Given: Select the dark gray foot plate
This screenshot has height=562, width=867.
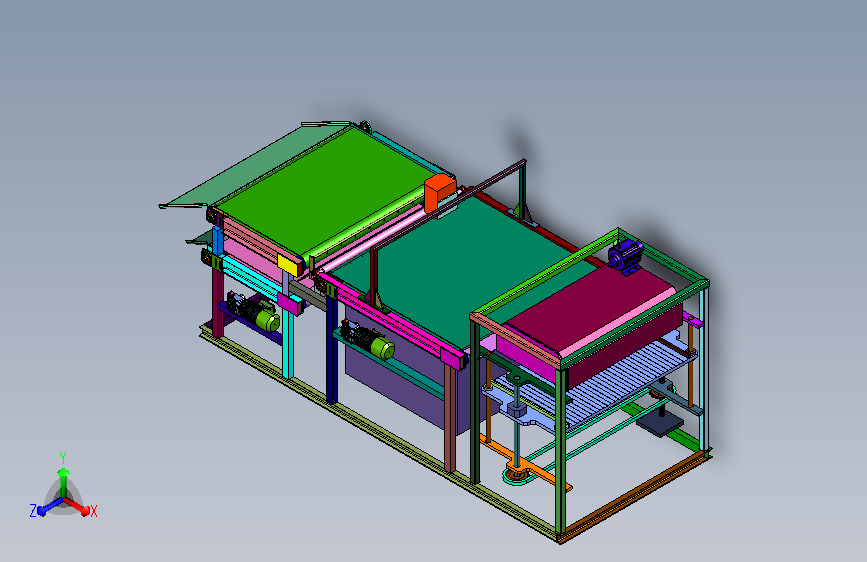Looking at the screenshot, I should point(660,424).
